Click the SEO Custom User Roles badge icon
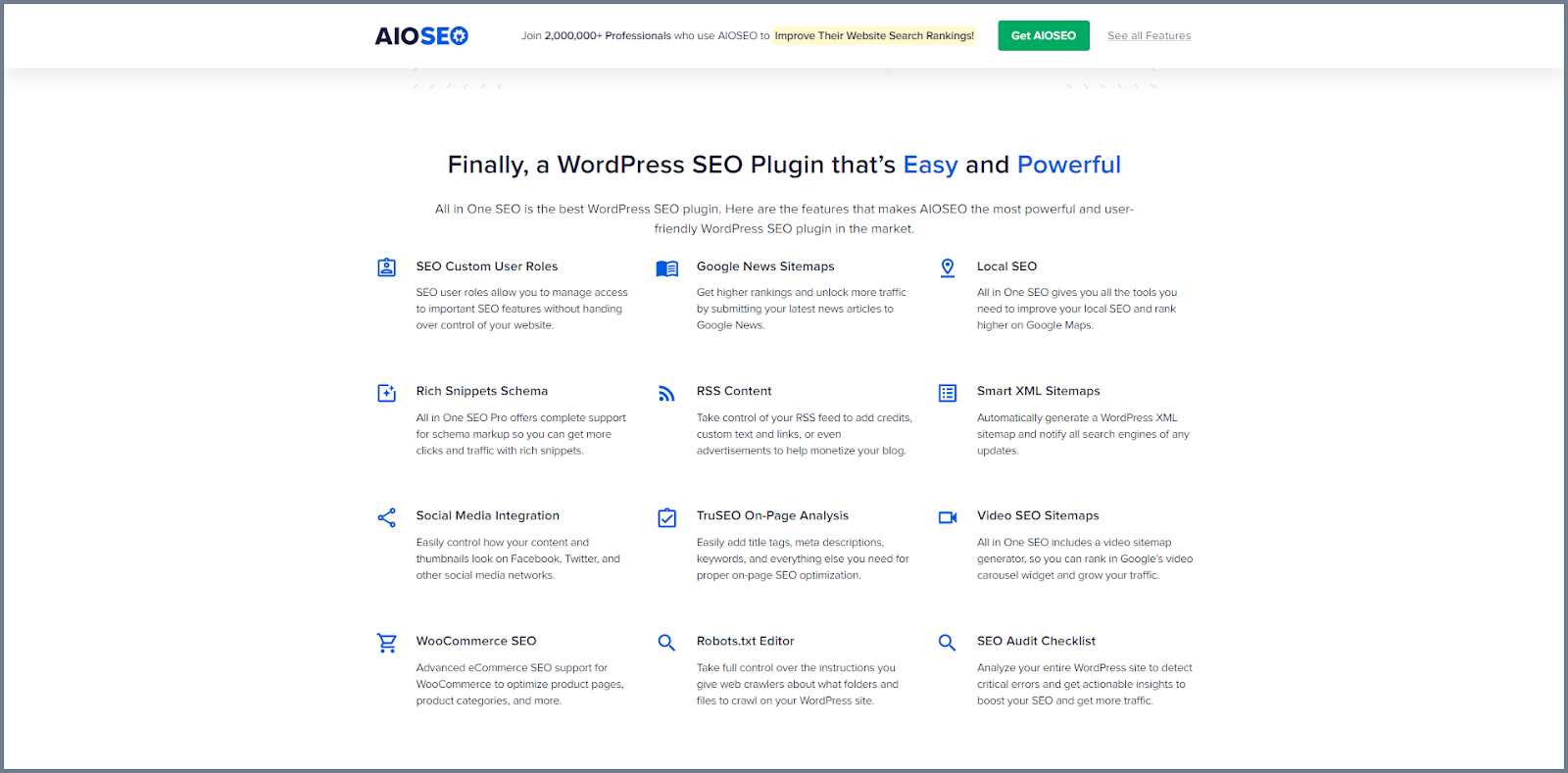The image size is (1568, 773). coord(387,267)
